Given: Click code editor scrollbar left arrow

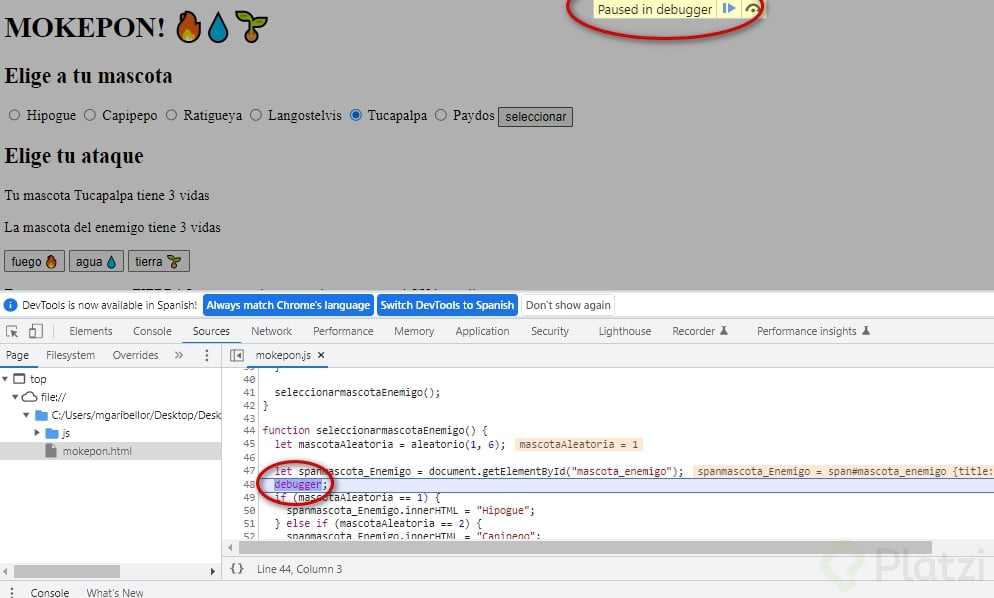Looking at the screenshot, I should 230,547.
